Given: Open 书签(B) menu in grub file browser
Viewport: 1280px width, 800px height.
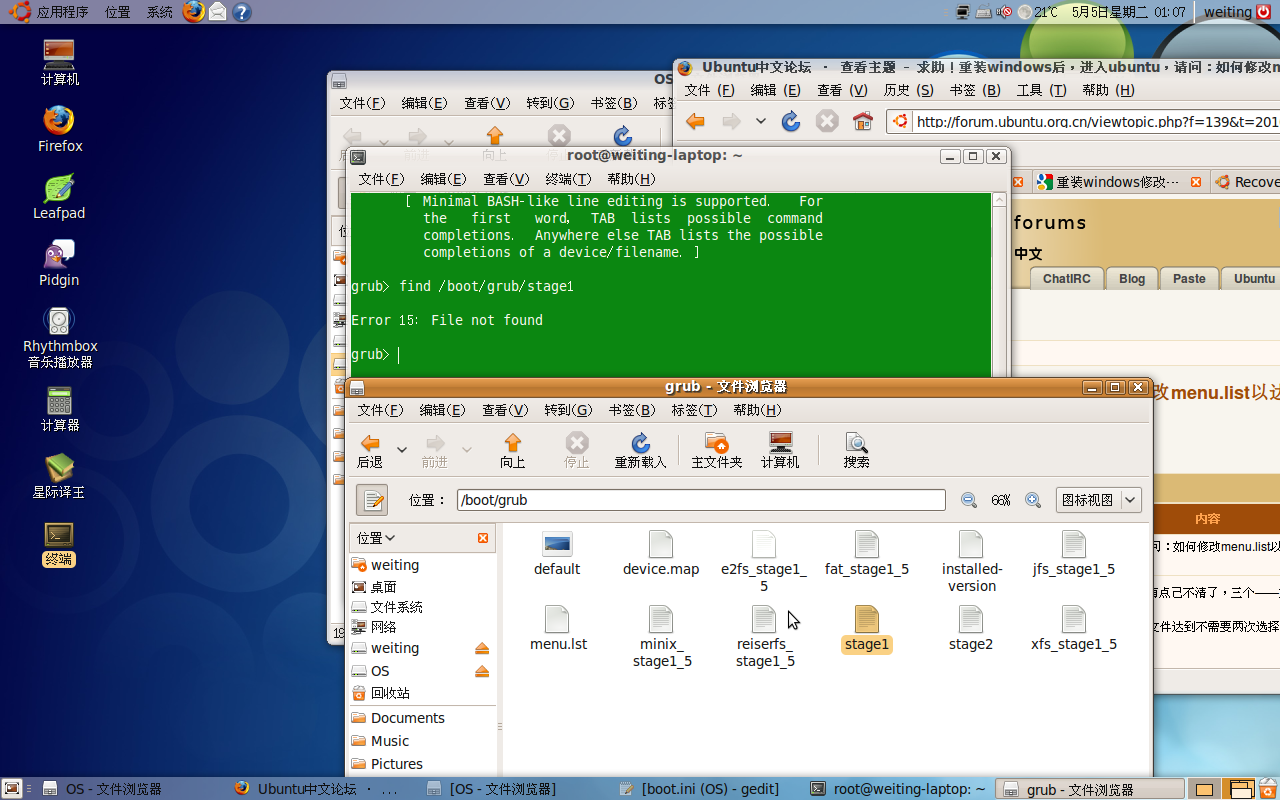Looking at the screenshot, I should 632,410.
